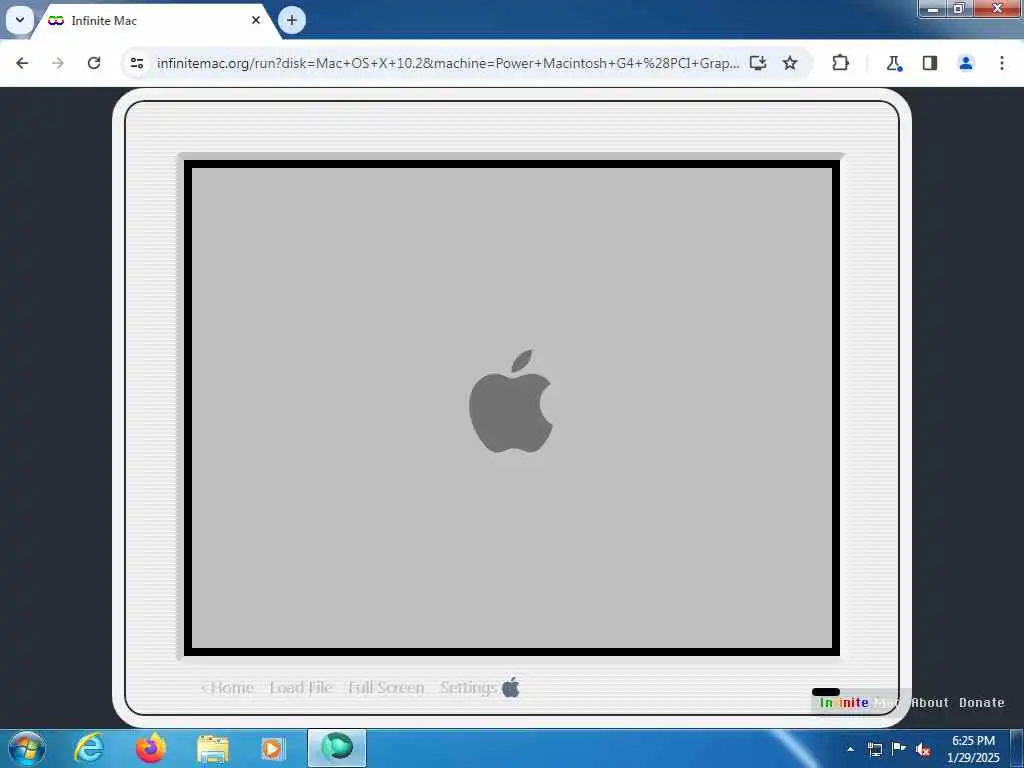The height and width of the screenshot is (768, 1024).
Task: Restore down the browser window
Action: tap(959, 8)
